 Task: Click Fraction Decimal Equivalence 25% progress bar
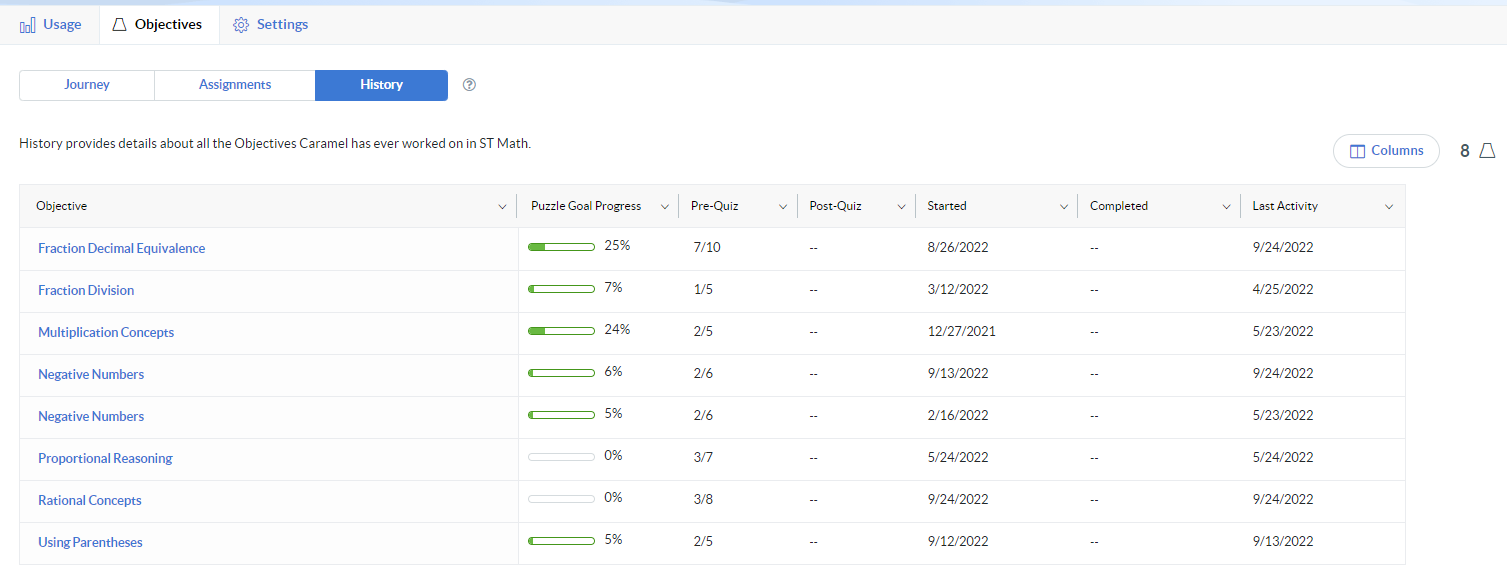click(561, 247)
